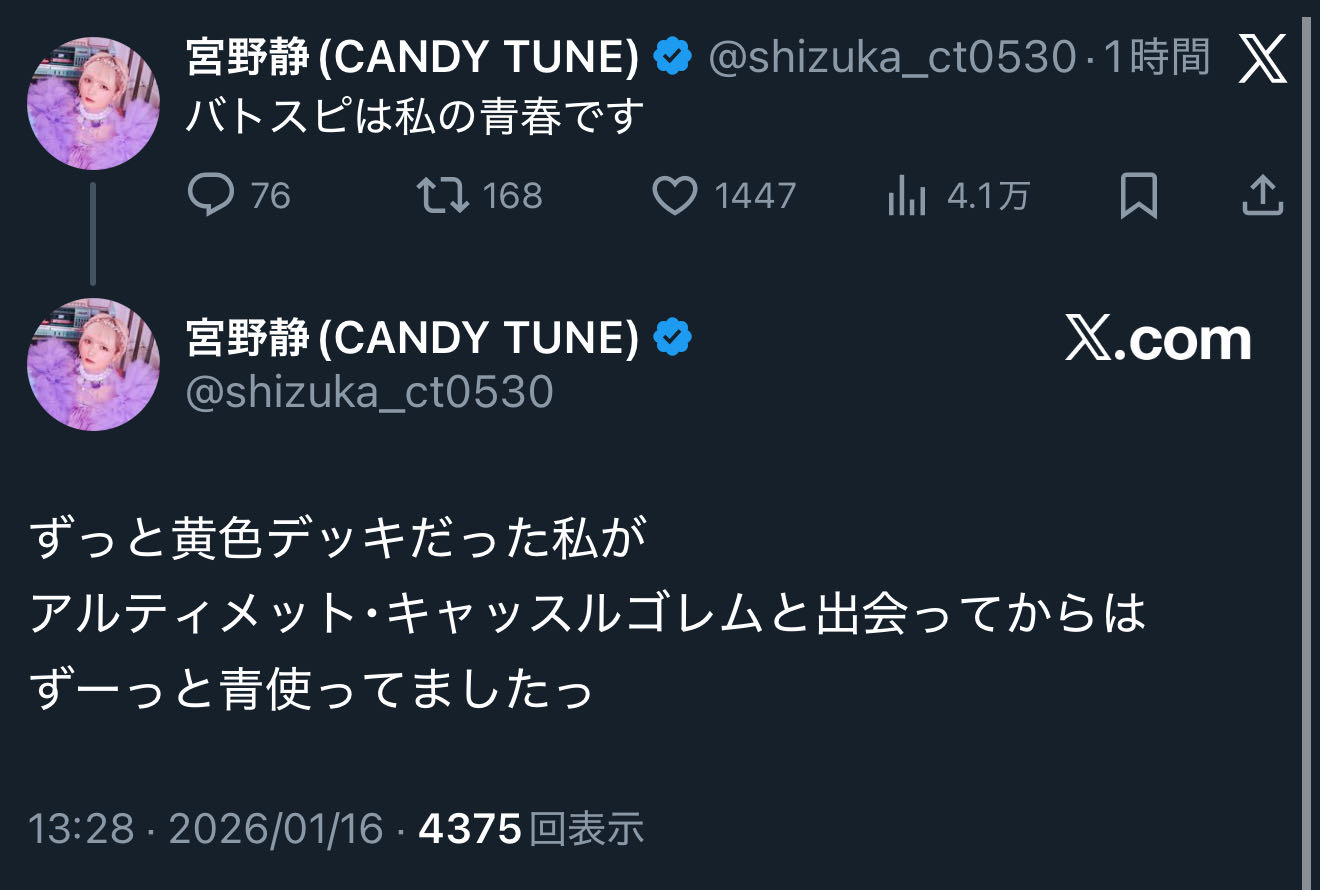Bookmark the first tweet
The image size is (1320, 890).
[1138, 195]
